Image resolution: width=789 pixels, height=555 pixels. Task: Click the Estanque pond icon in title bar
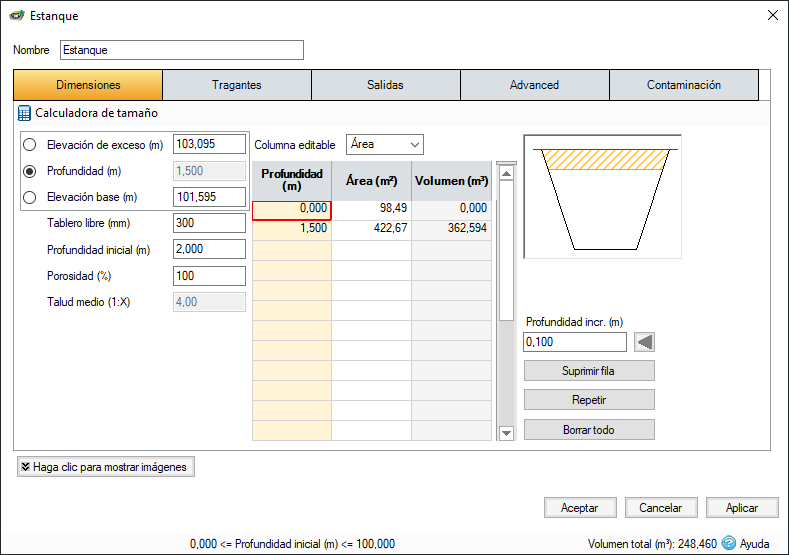(17, 16)
